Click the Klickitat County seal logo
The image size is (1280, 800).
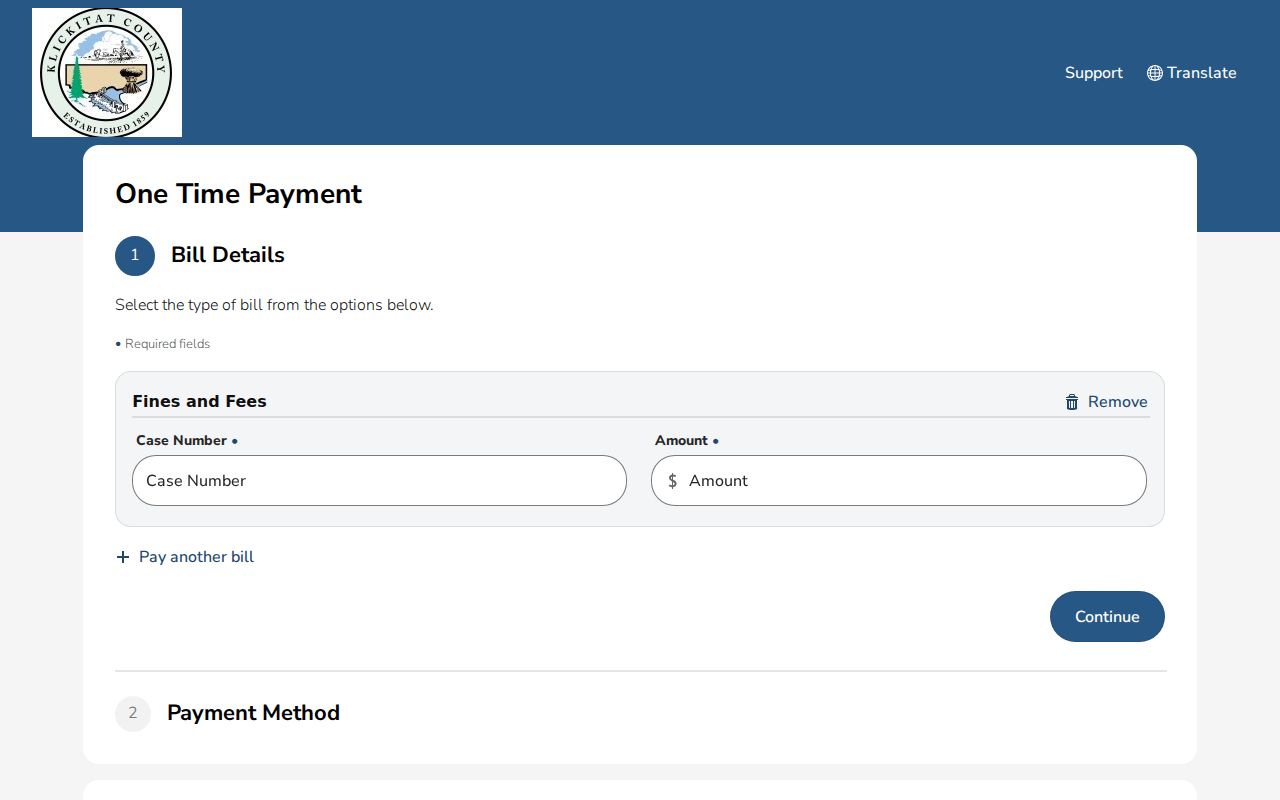pyautogui.click(x=107, y=73)
